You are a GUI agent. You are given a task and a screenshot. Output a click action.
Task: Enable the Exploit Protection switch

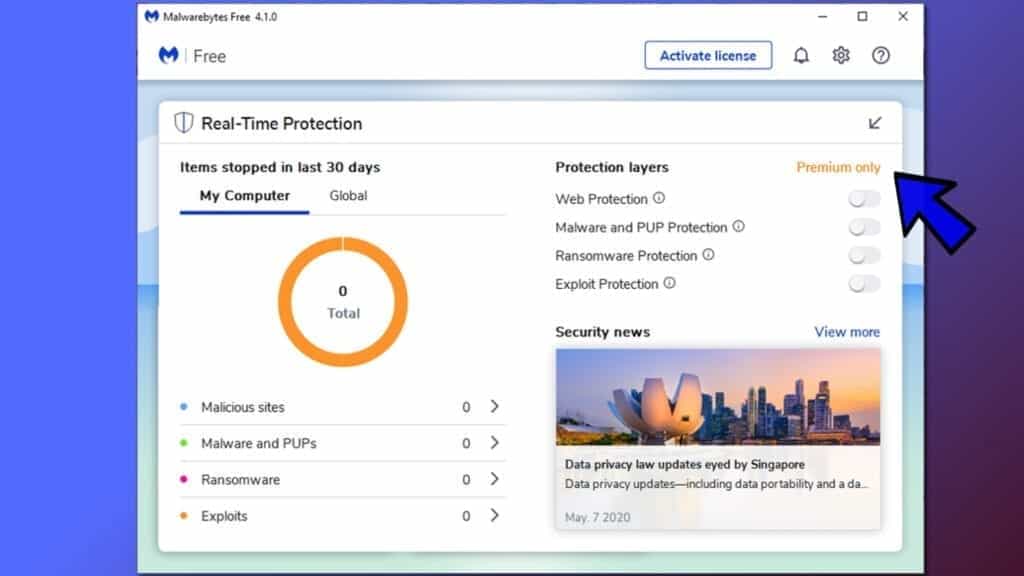tap(864, 284)
